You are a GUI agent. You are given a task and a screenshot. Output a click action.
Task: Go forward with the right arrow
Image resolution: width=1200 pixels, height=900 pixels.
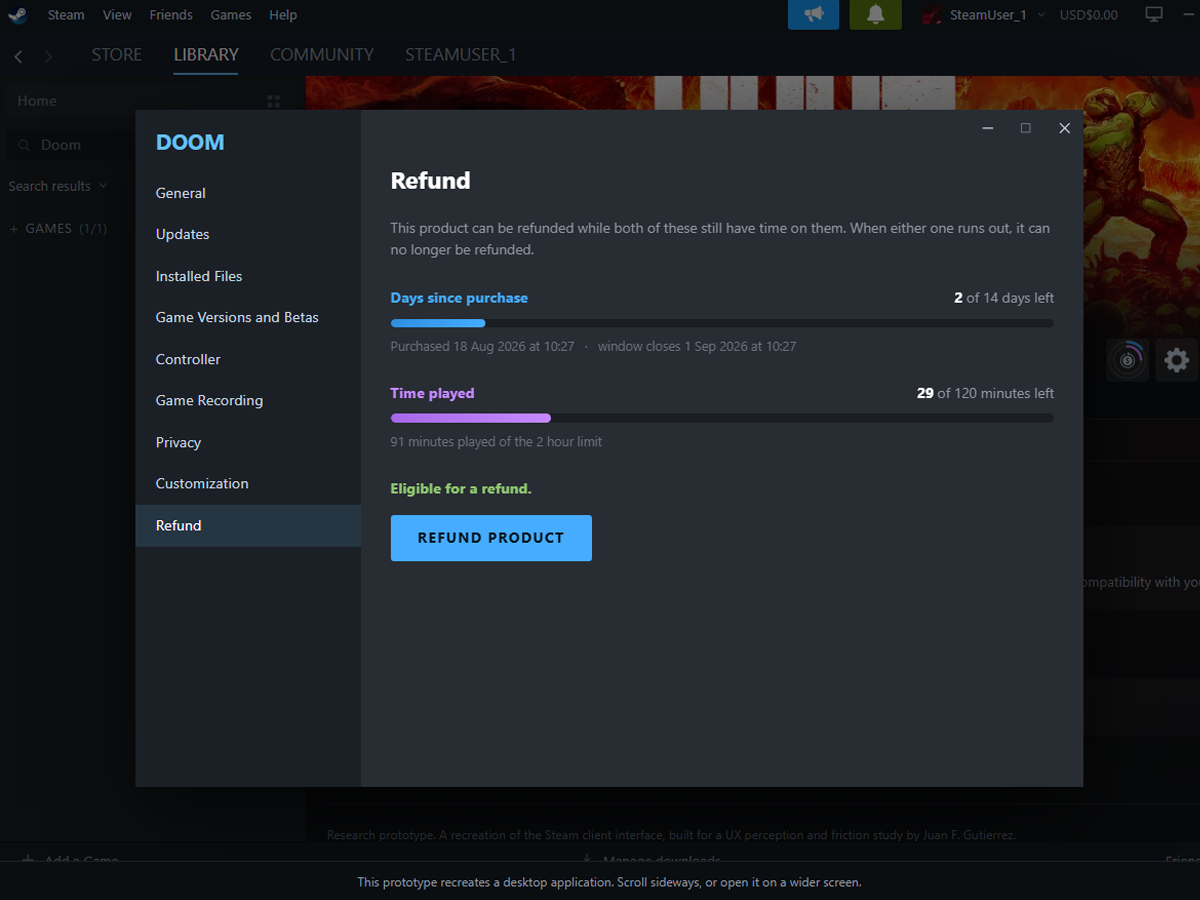click(x=48, y=56)
